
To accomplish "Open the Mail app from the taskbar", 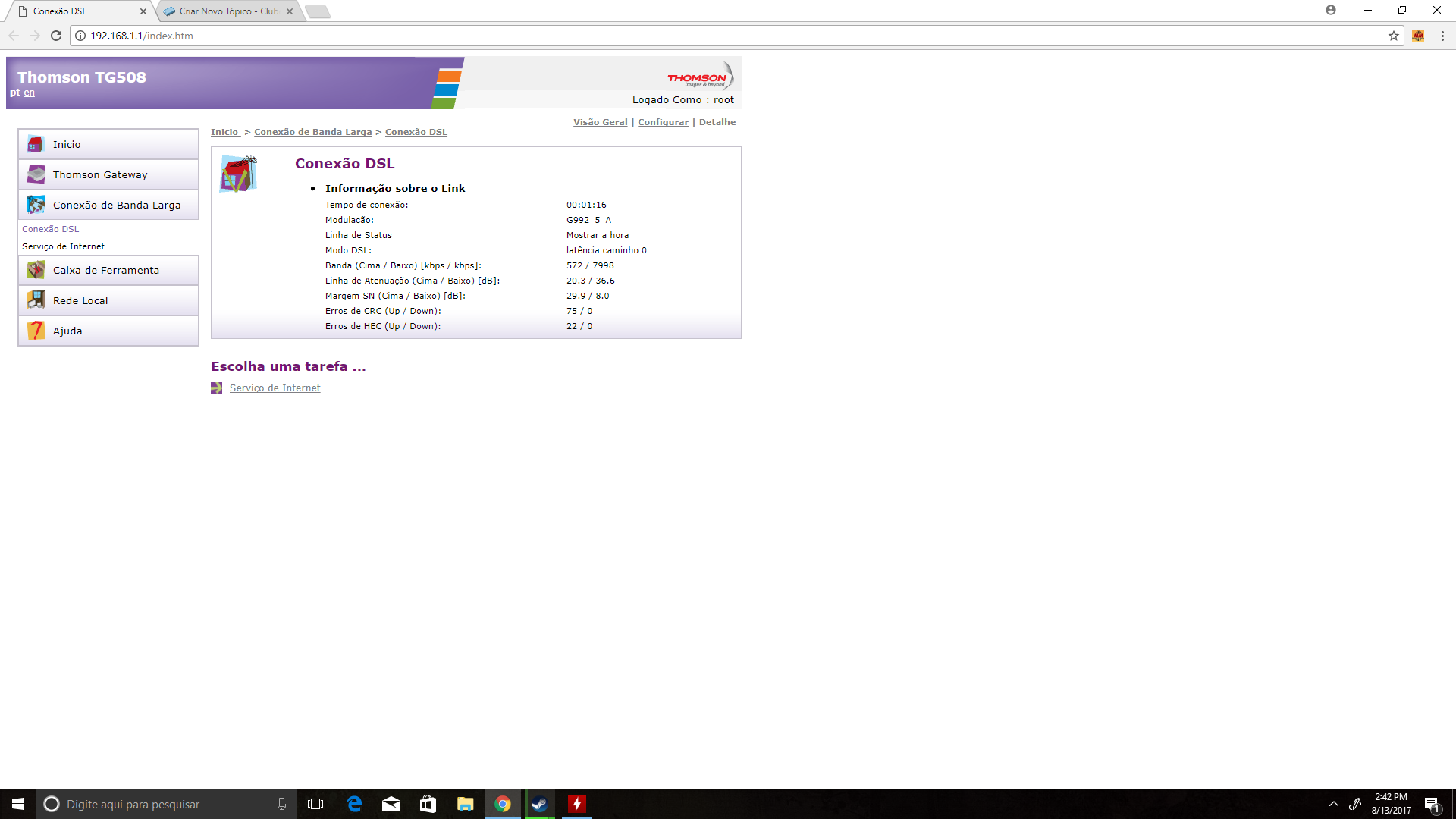I will [x=391, y=804].
